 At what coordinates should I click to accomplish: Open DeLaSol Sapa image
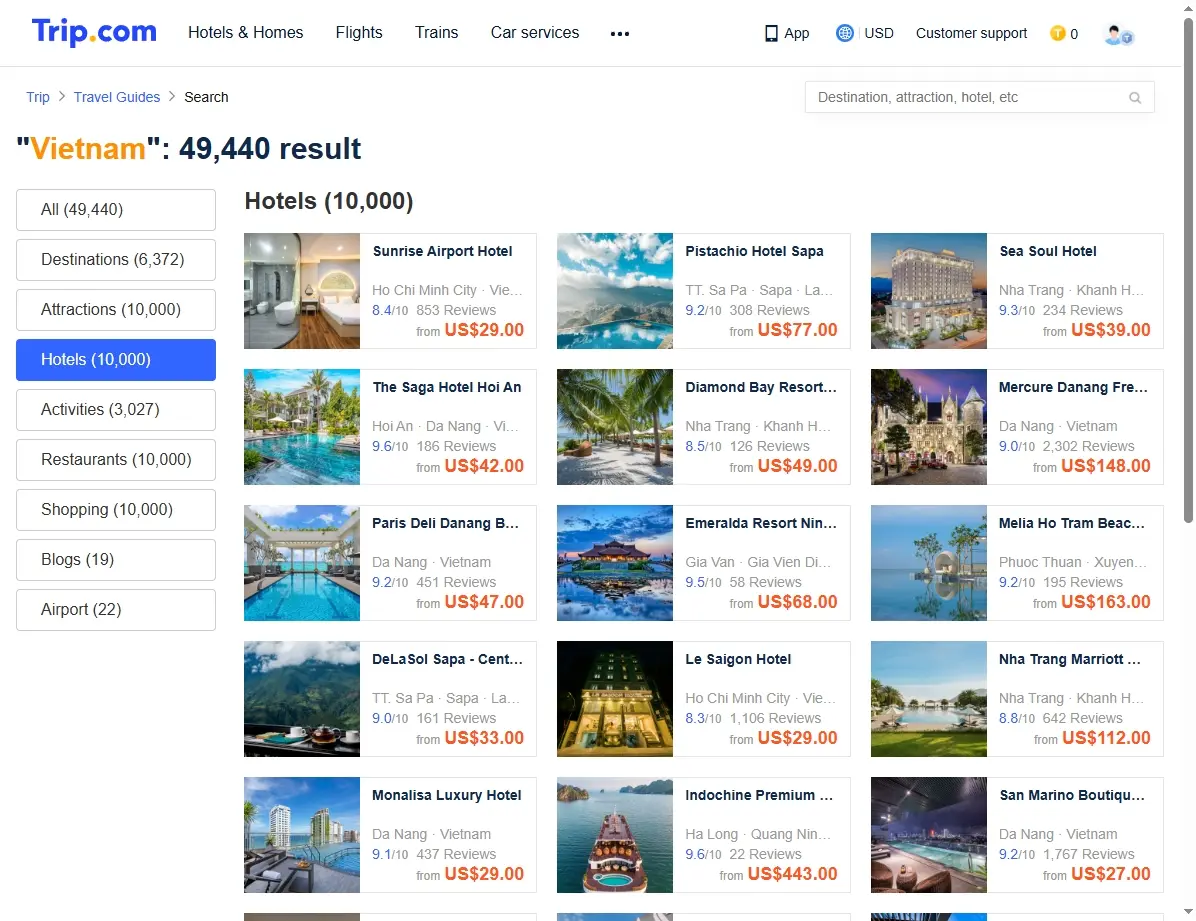coord(302,699)
